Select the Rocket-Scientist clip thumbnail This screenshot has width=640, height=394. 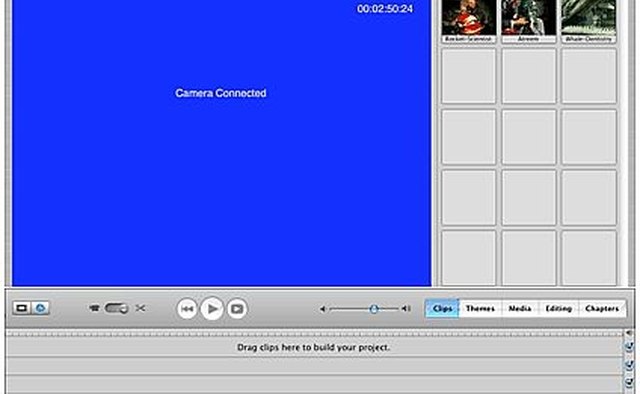tap(469, 20)
